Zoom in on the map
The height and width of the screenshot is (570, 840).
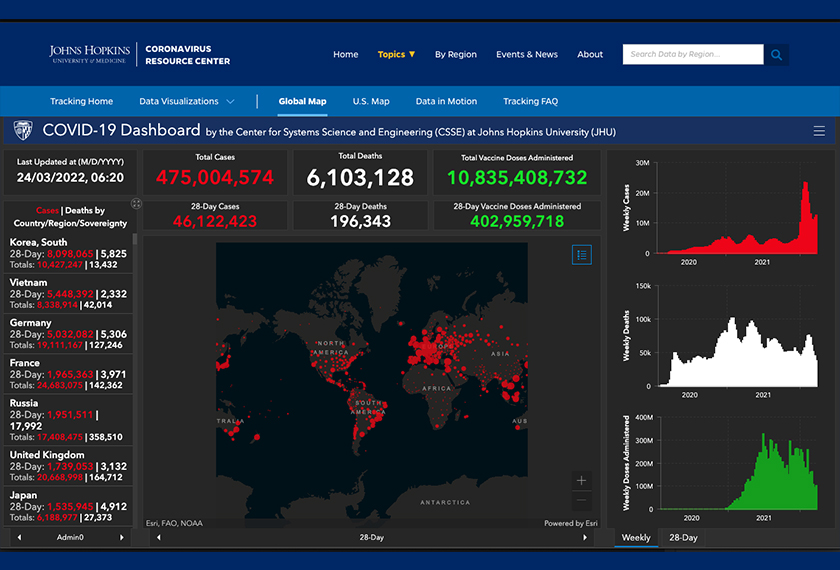tap(582, 480)
